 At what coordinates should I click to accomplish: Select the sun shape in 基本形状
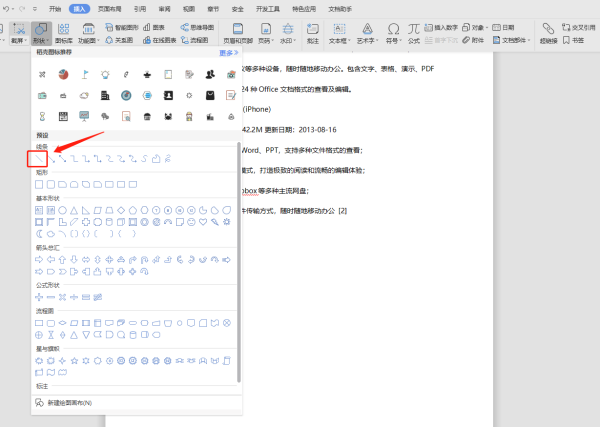pos(227,222)
